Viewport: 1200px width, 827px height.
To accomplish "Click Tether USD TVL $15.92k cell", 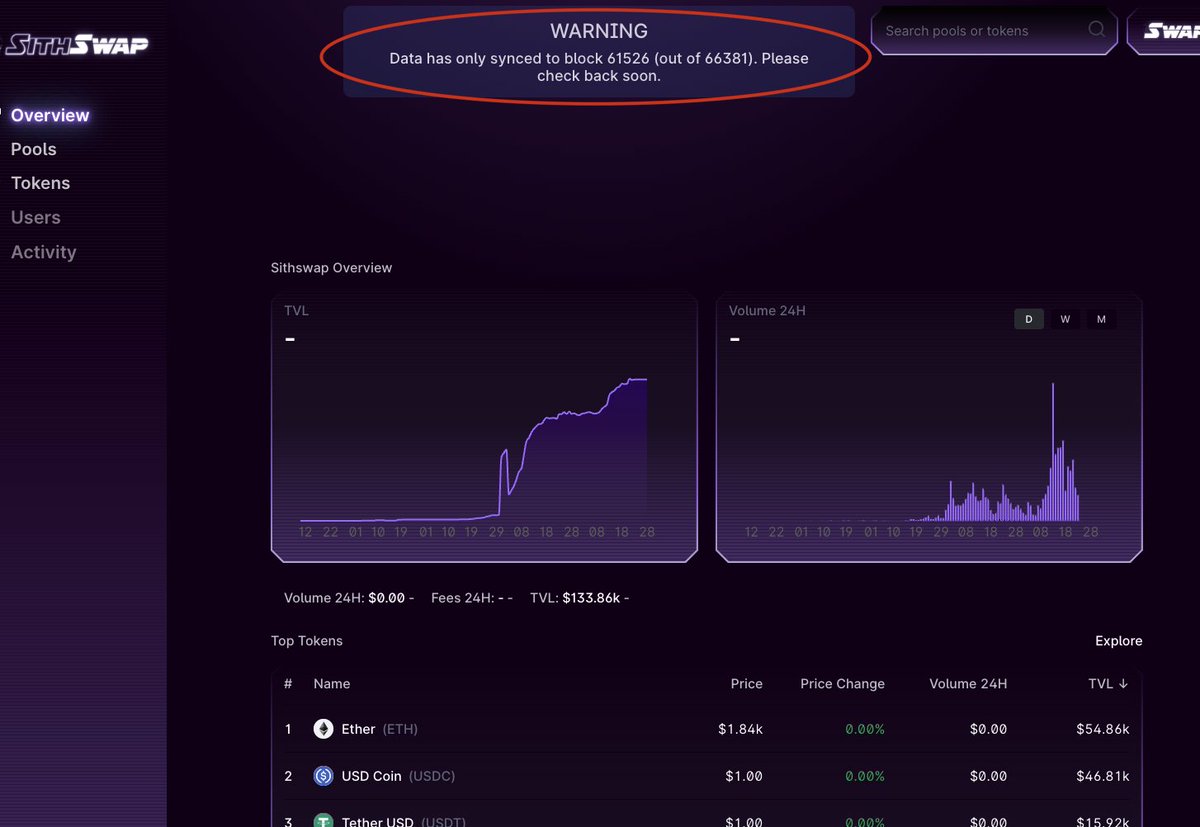I will coord(1103,822).
